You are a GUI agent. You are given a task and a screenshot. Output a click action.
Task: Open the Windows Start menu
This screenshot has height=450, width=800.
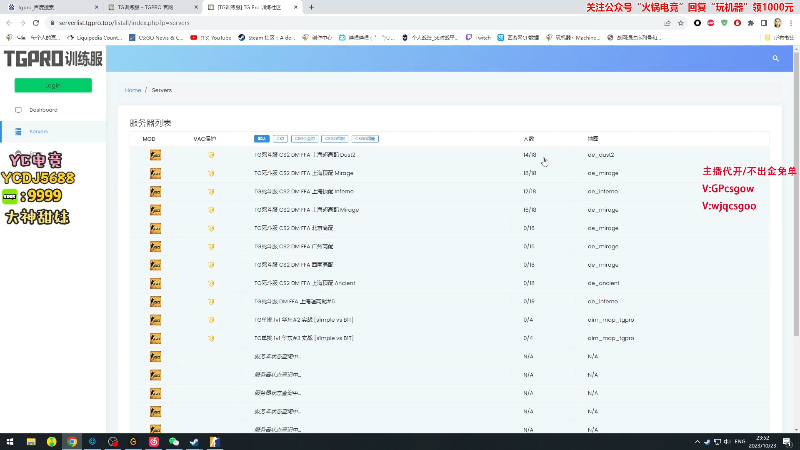point(10,442)
